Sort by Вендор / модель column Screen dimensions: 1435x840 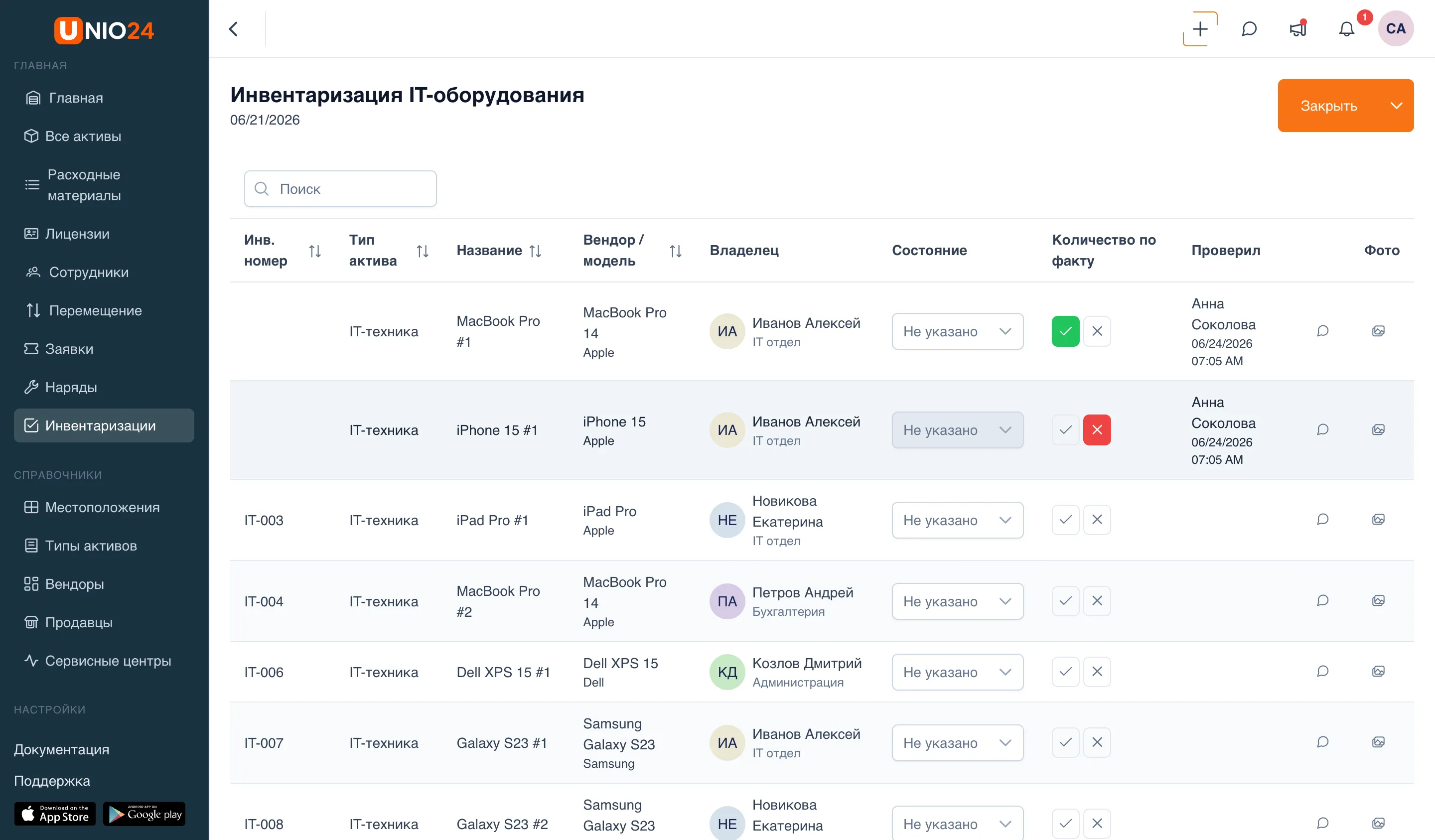(x=676, y=251)
